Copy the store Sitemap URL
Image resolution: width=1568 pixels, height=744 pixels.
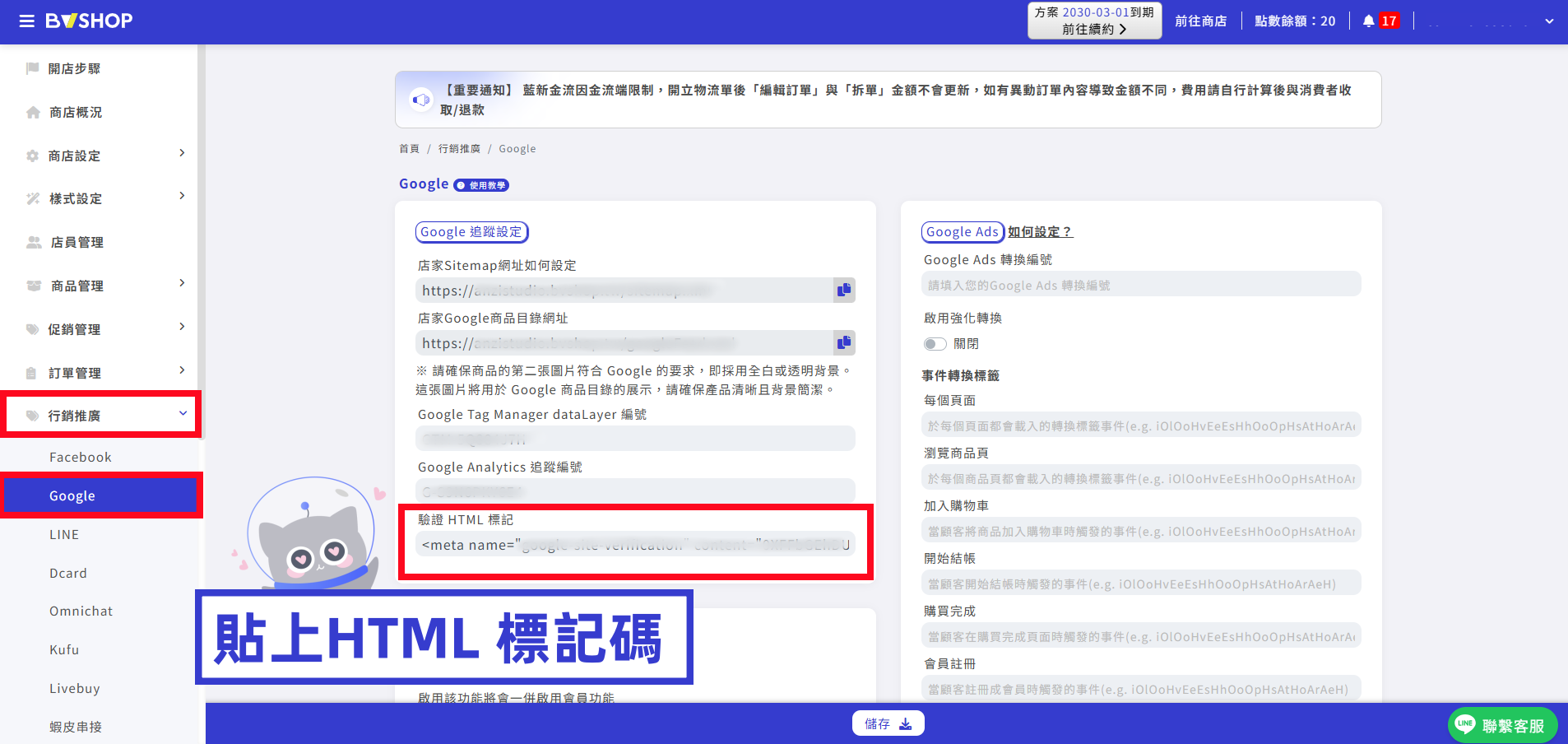[x=844, y=290]
